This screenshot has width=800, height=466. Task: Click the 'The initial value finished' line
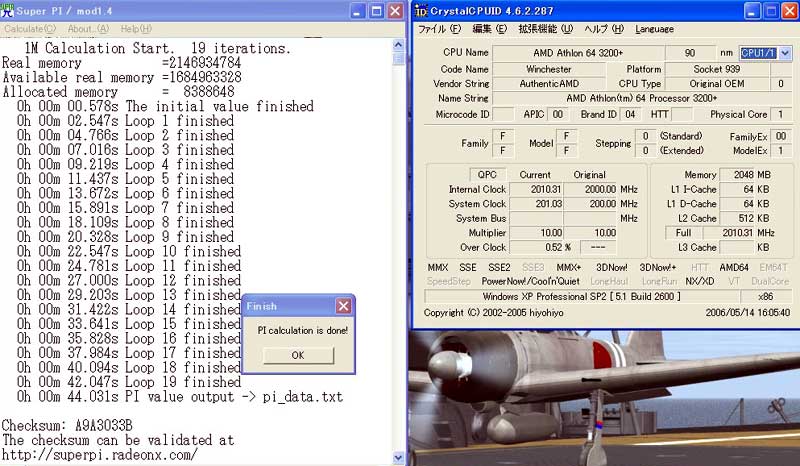[165, 106]
